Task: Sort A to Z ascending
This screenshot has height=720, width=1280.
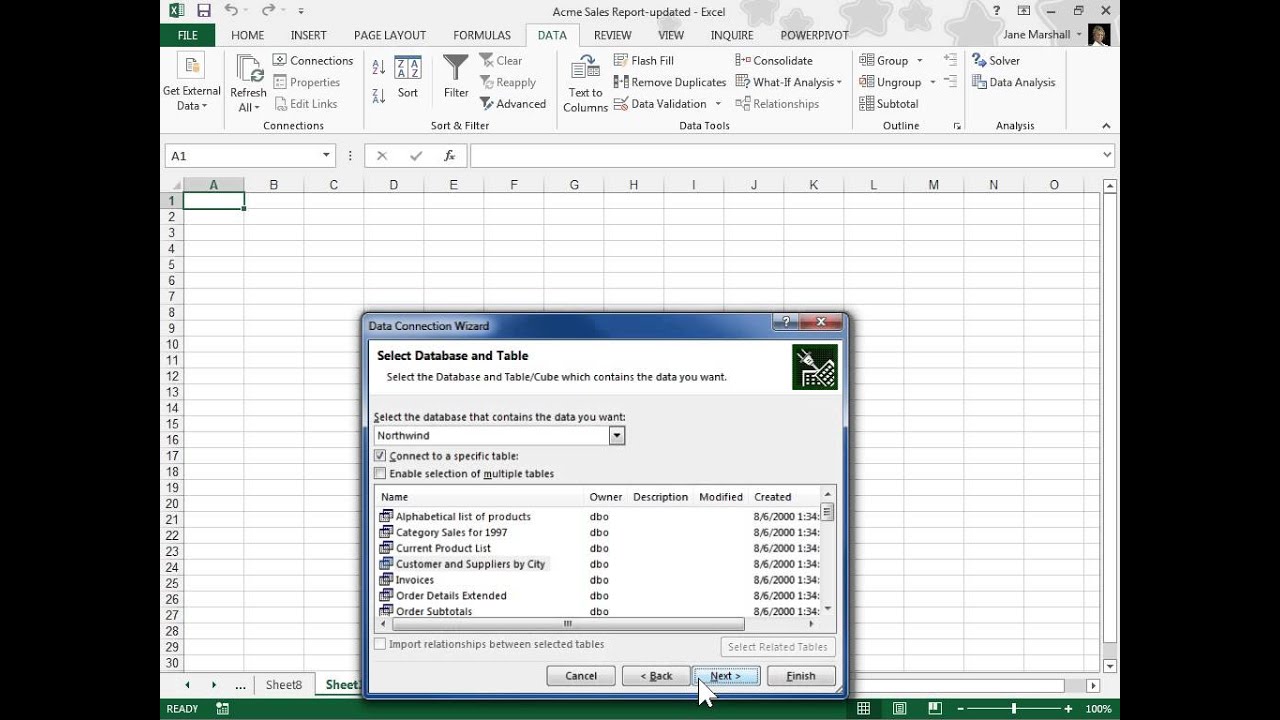Action: (x=379, y=67)
